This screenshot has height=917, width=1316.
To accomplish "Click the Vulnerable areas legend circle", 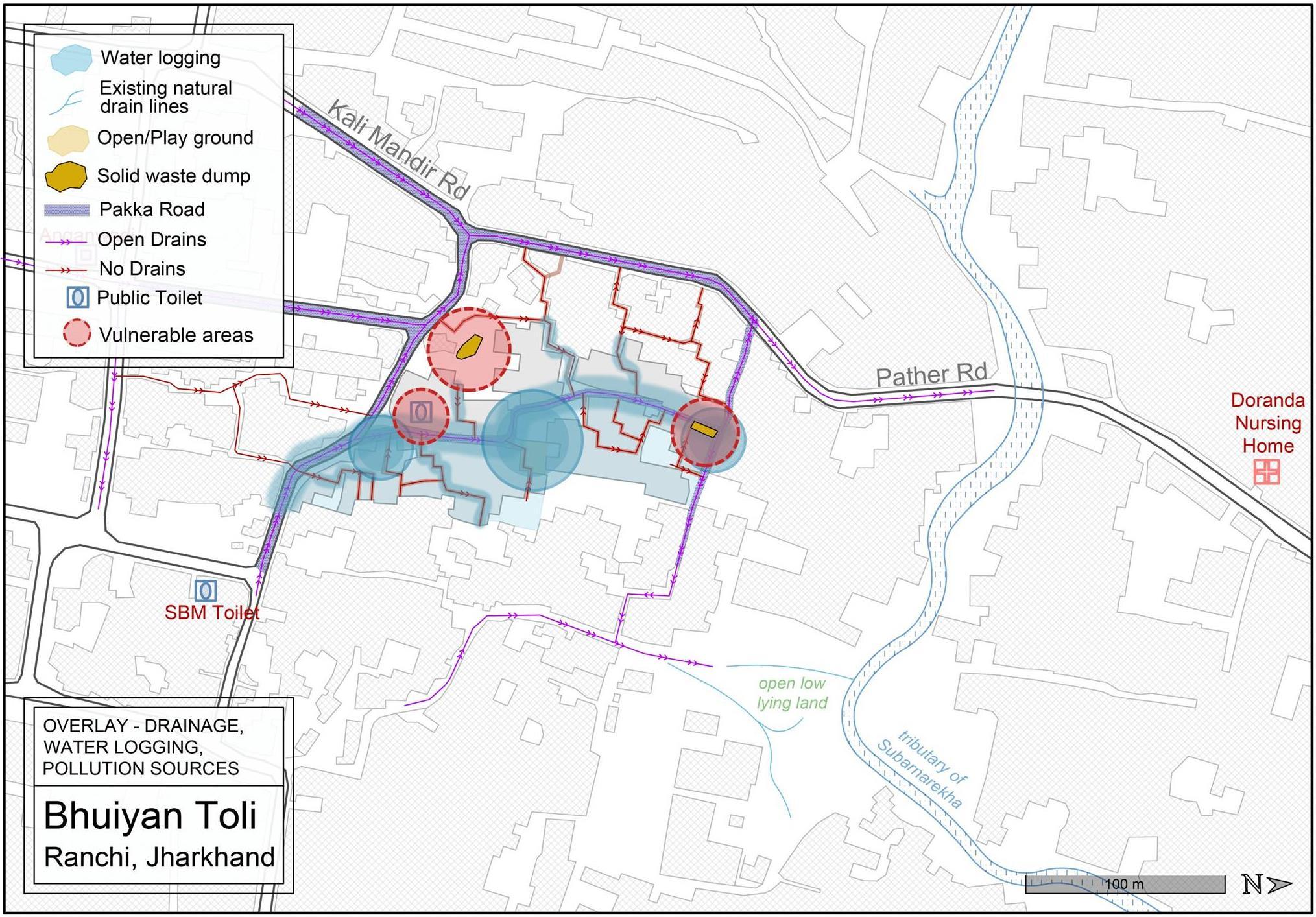I will pos(77,334).
